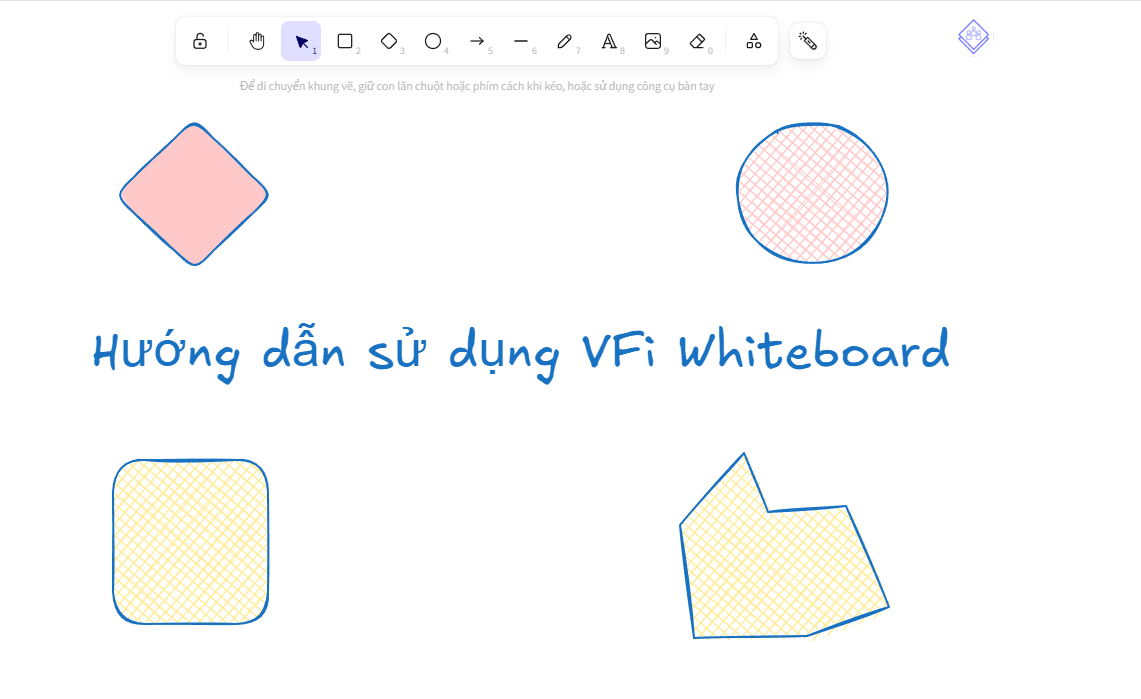Switch to the Selection tool
1141x699 pixels.
pos(301,41)
